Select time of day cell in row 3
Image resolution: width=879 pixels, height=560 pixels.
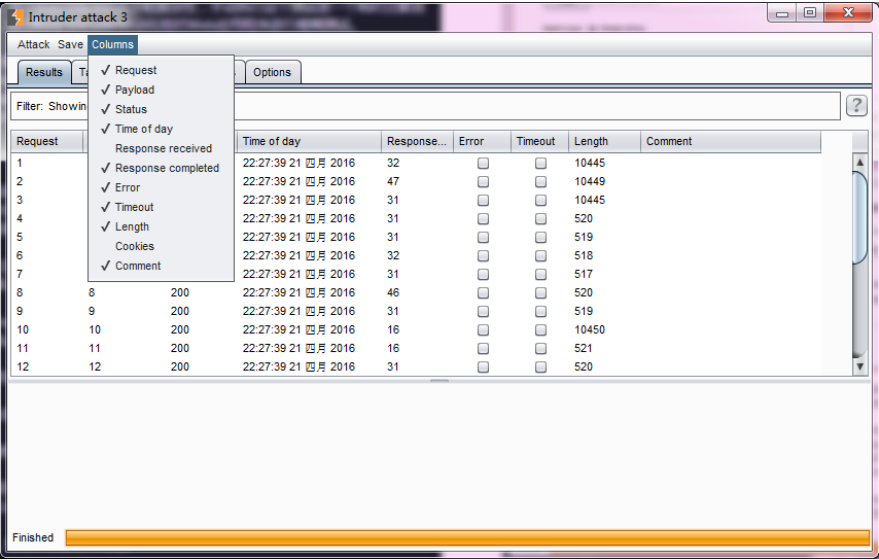coord(299,200)
